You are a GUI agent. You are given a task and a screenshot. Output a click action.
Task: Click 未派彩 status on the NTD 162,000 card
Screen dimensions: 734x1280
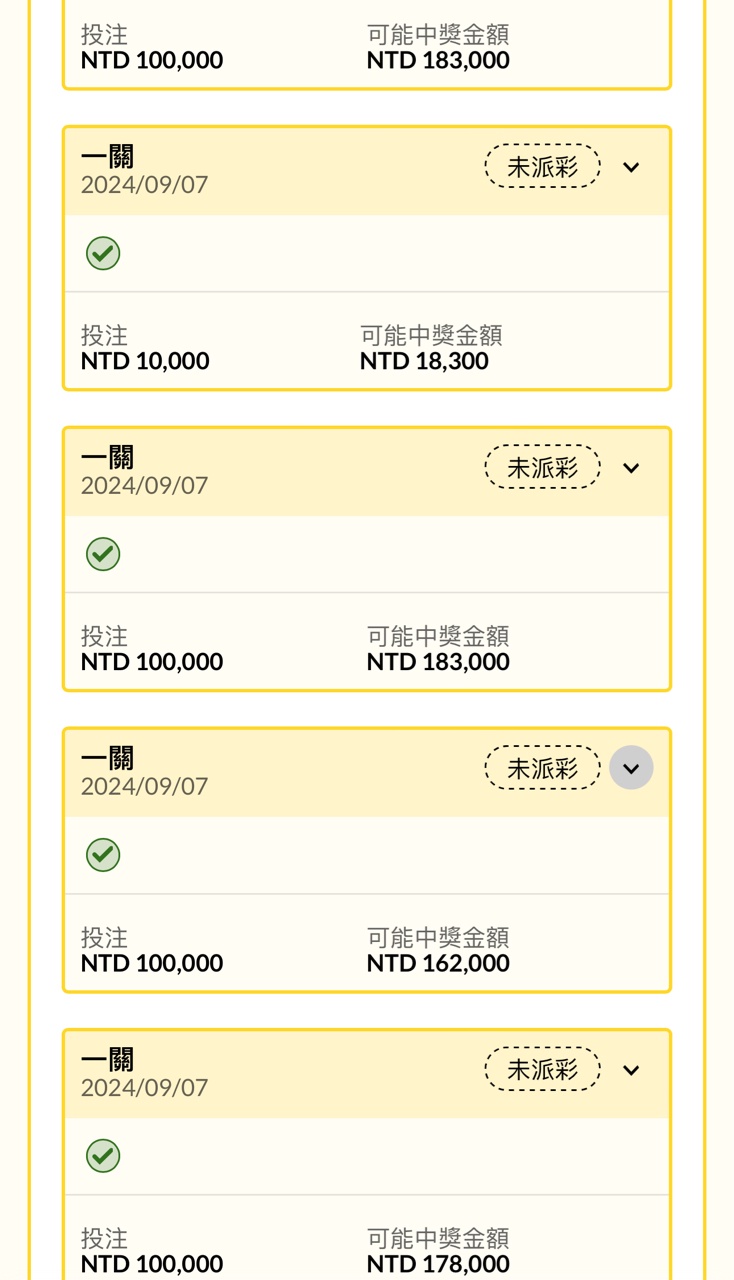pyautogui.click(x=542, y=768)
